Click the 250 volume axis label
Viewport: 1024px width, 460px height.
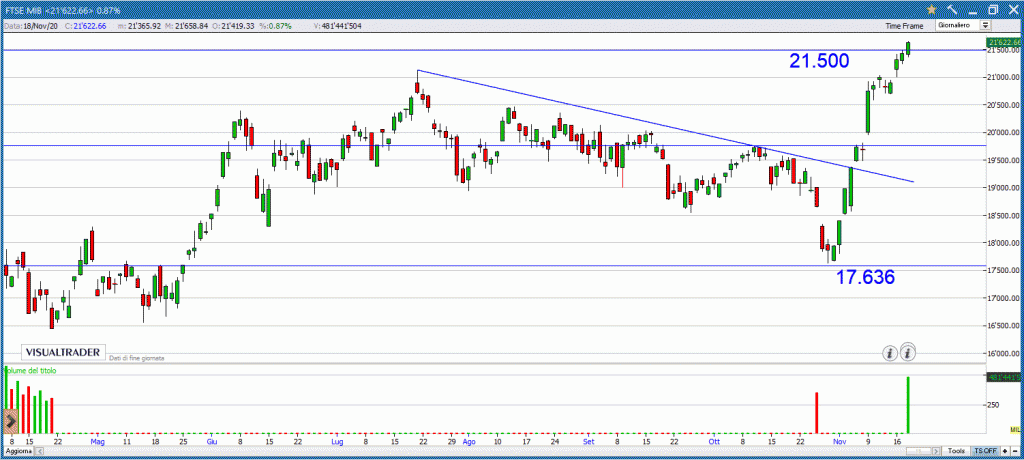click(995, 405)
